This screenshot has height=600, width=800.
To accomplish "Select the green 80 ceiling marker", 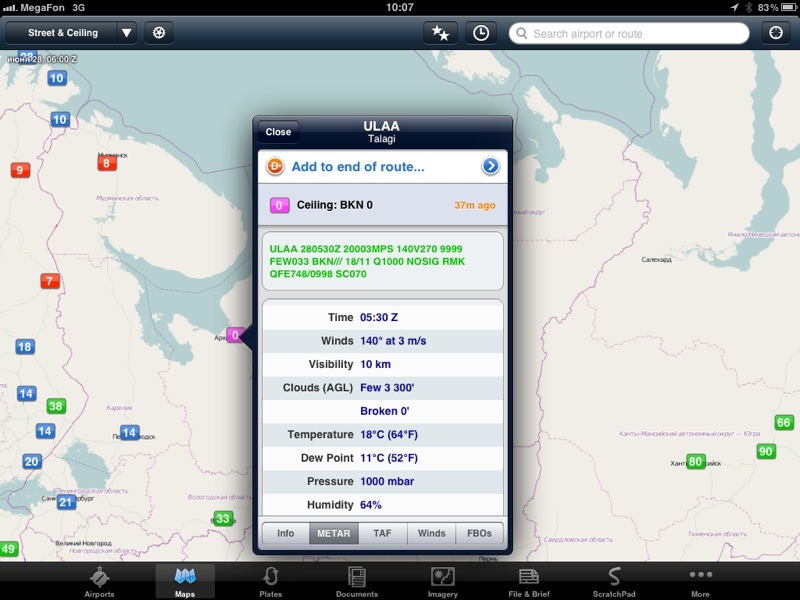I will [x=695, y=462].
